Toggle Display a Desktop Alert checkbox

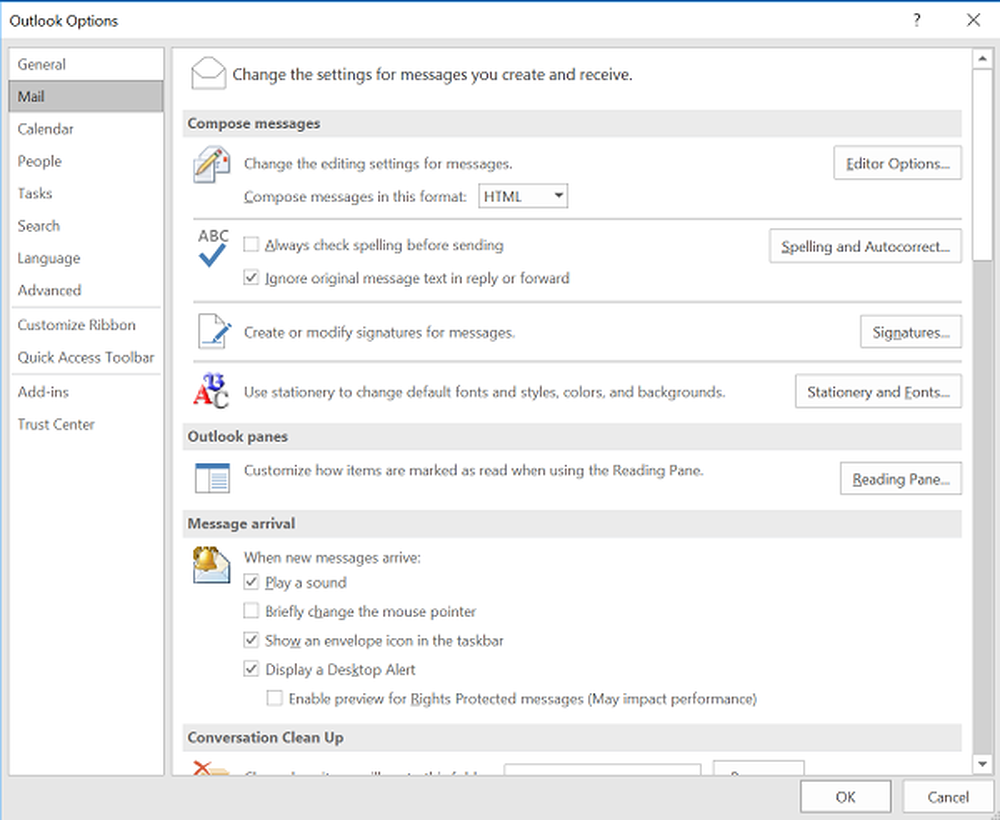point(251,670)
